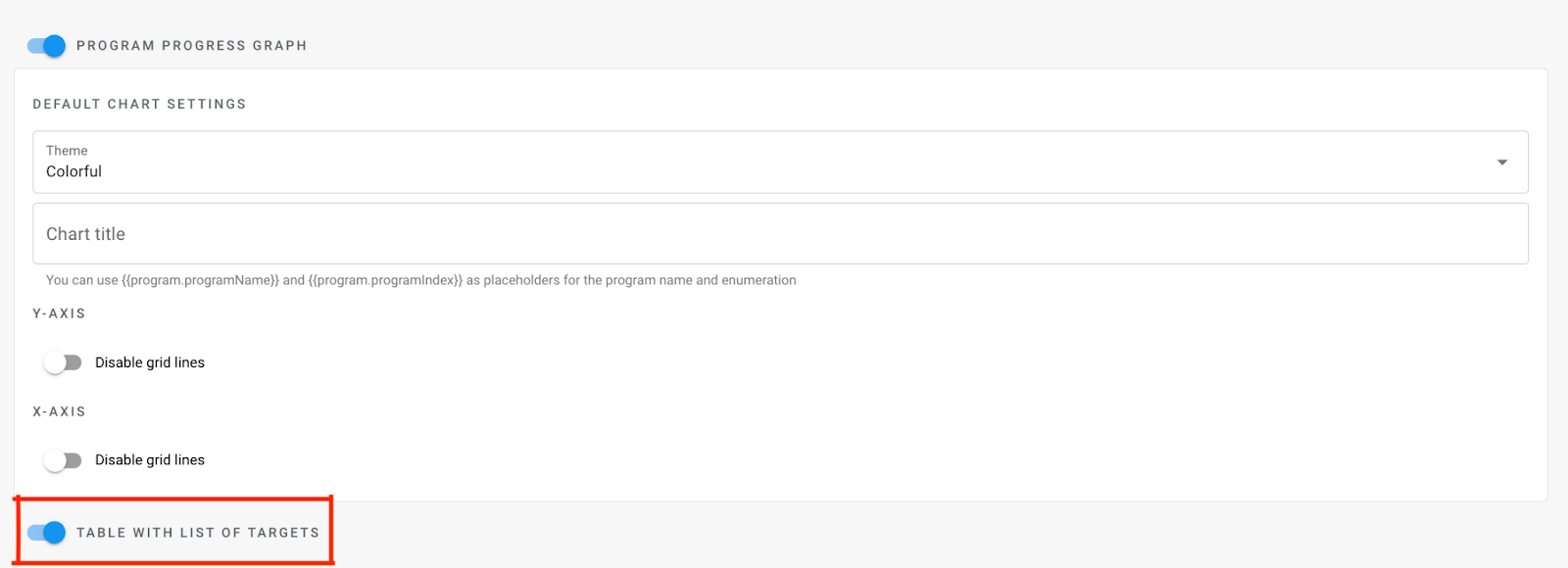Enable Y-axis Disable grid lines switch

(x=63, y=363)
